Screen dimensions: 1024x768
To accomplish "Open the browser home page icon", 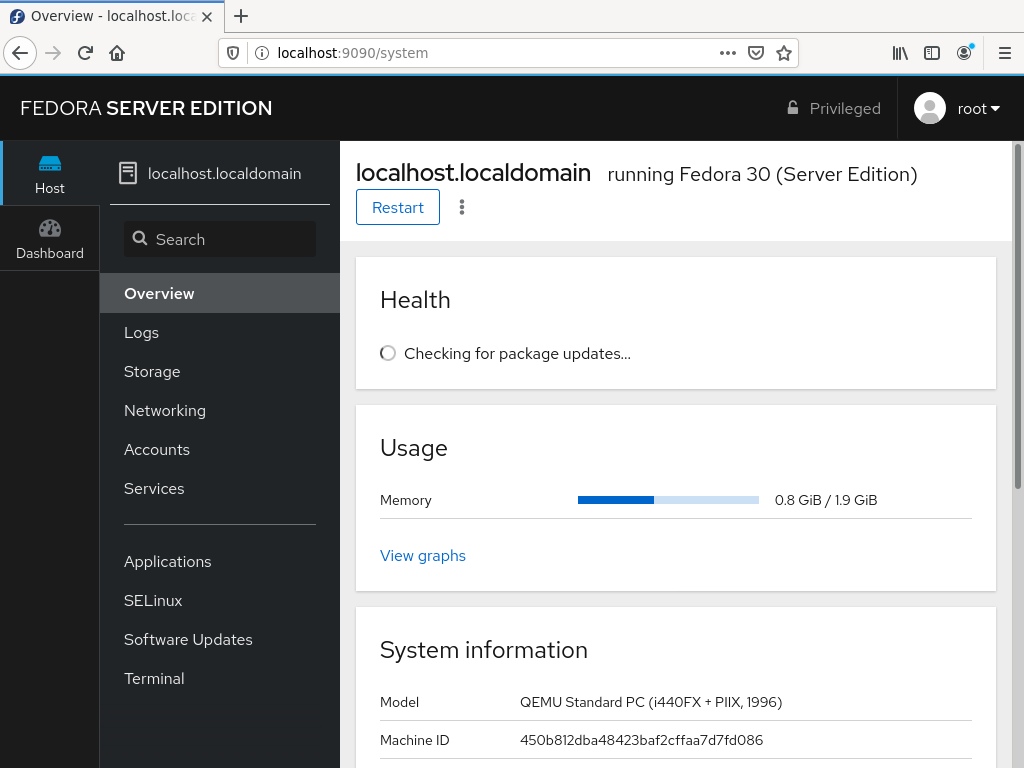I will [117, 53].
